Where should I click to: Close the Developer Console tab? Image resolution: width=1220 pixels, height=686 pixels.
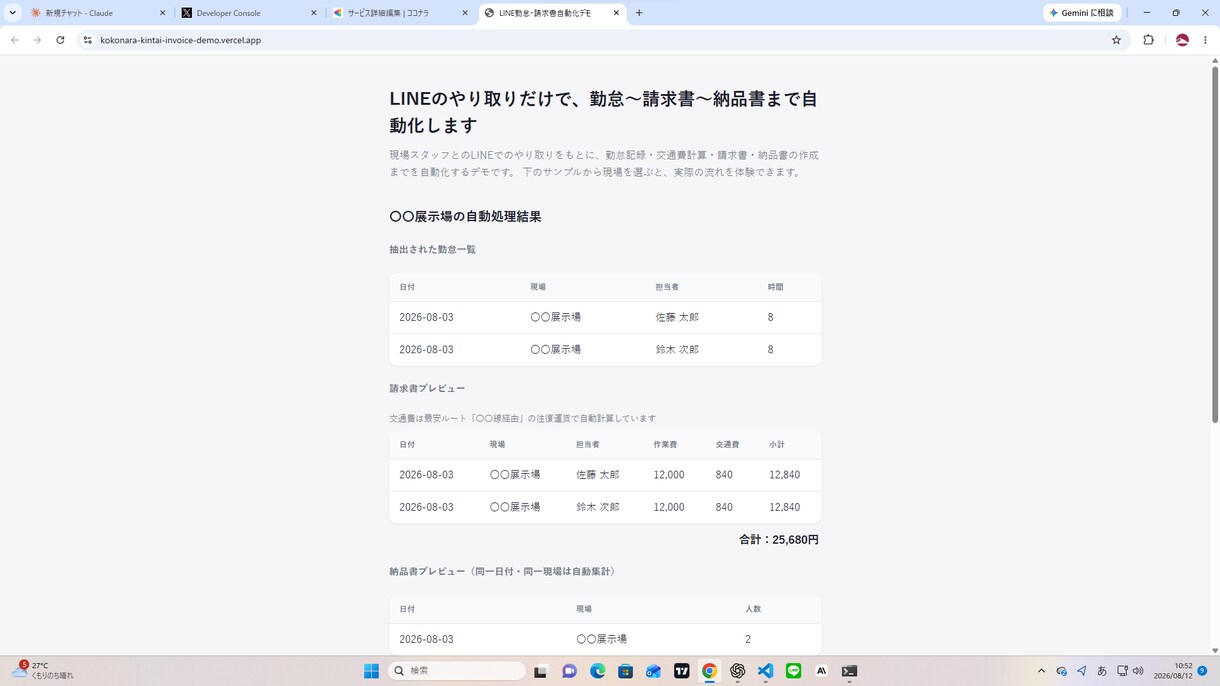[313, 13]
